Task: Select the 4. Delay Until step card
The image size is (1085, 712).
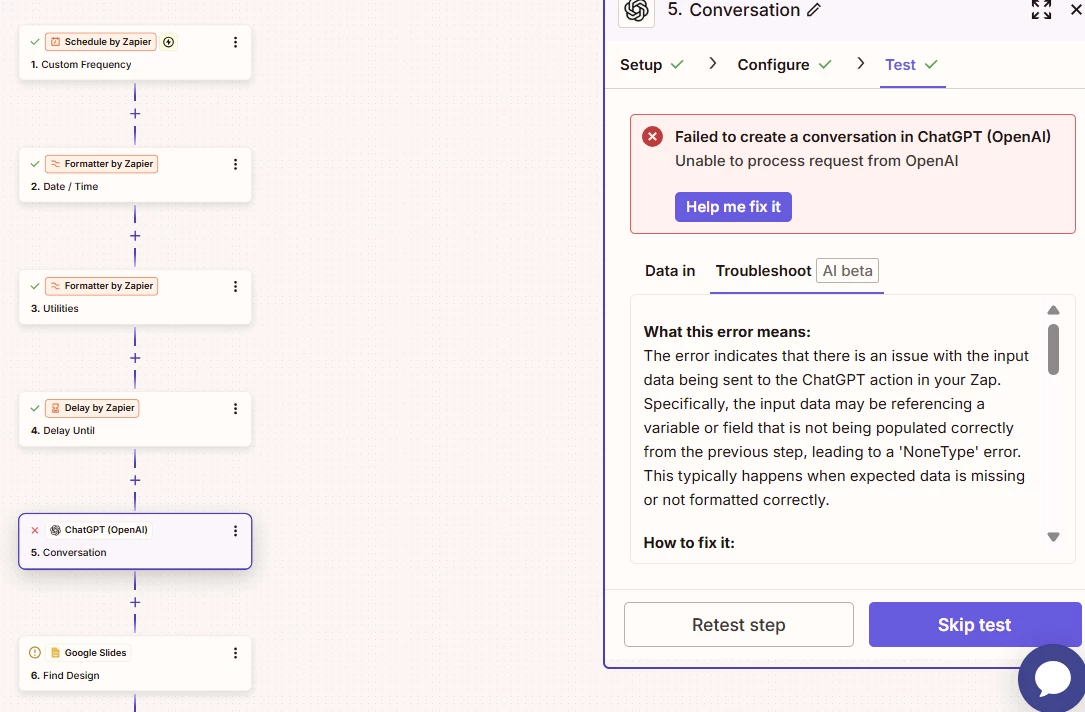Action: click(135, 419)
